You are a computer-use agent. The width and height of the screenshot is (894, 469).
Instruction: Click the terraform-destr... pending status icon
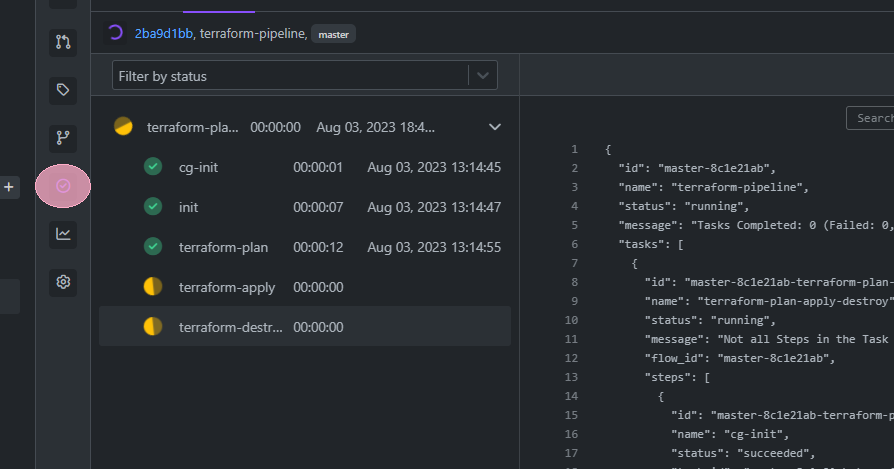pyautogui.click(x=153, y=327)
